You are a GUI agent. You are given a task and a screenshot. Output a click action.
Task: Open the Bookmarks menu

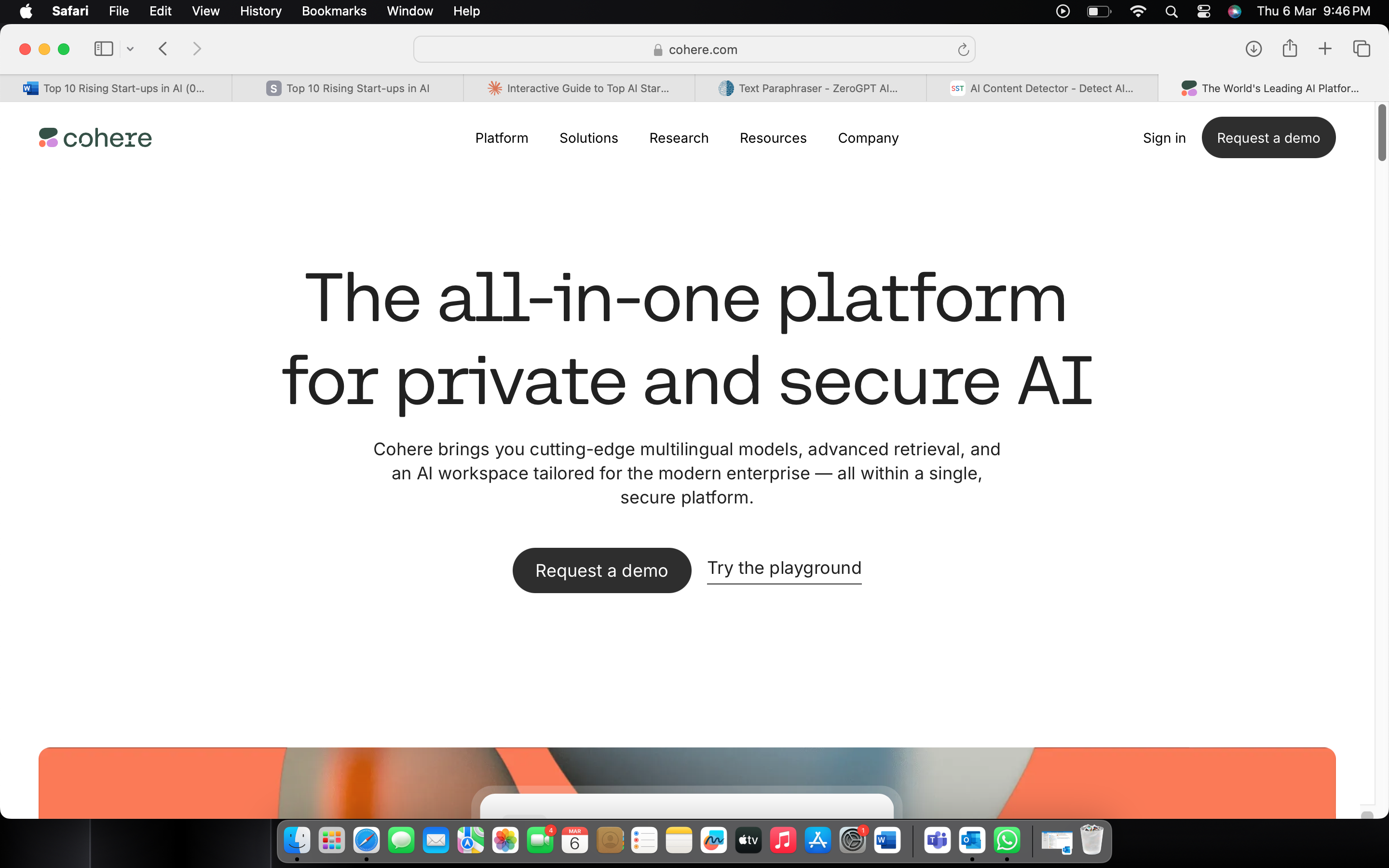tap(333, 12)
